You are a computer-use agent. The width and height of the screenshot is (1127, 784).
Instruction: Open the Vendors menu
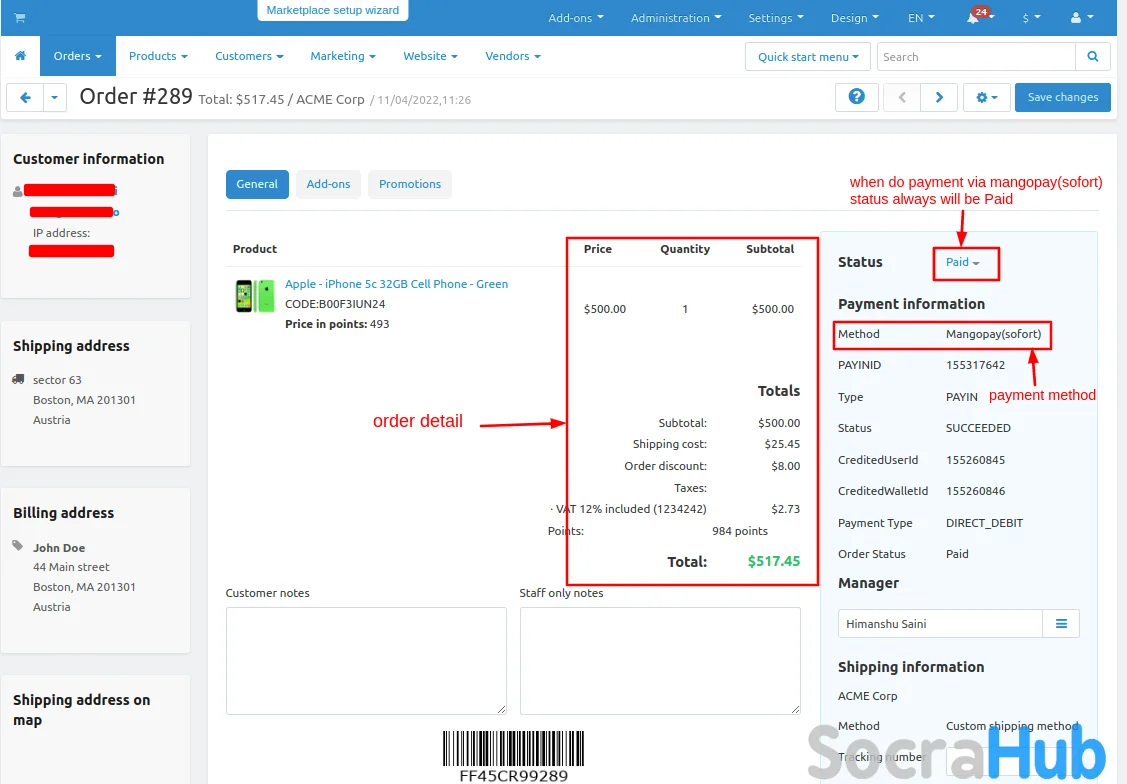coord(513,56)
